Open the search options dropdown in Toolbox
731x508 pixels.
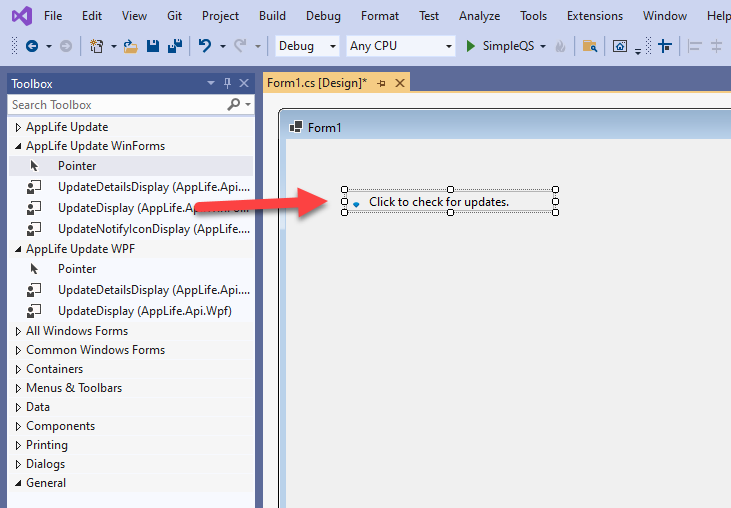248,105
